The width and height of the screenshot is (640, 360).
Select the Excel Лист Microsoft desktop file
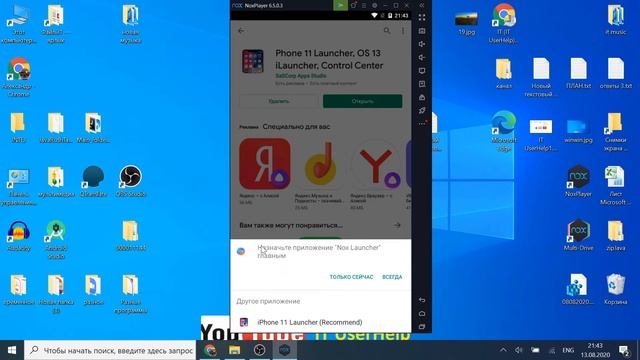[615, 185]
